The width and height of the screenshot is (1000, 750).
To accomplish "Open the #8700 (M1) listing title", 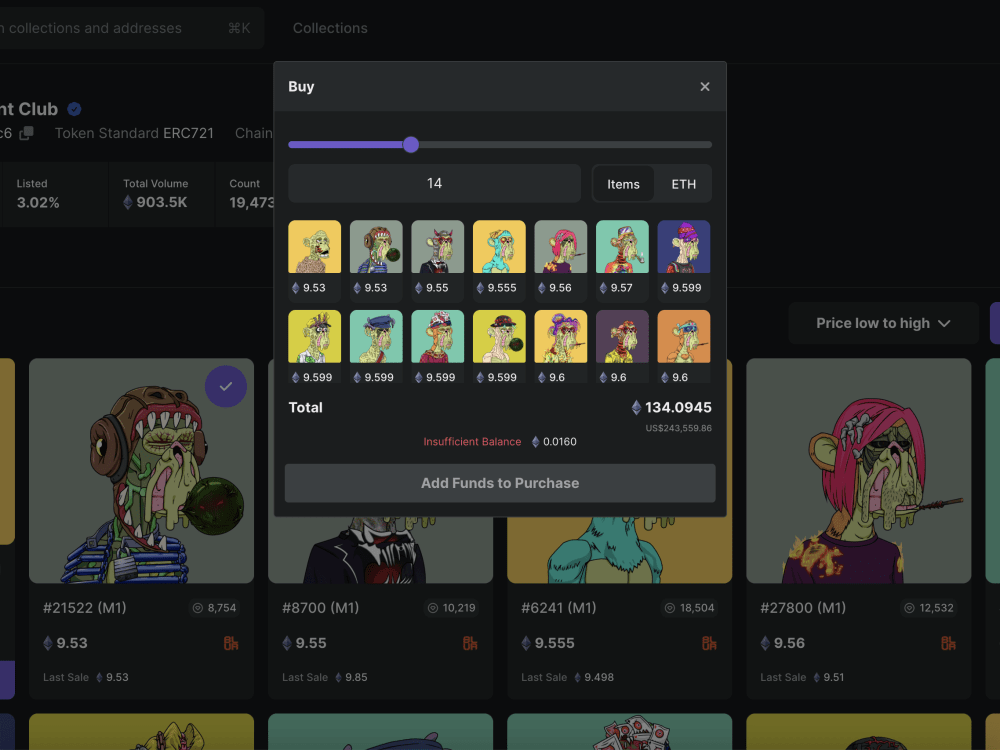I will 318,607.
